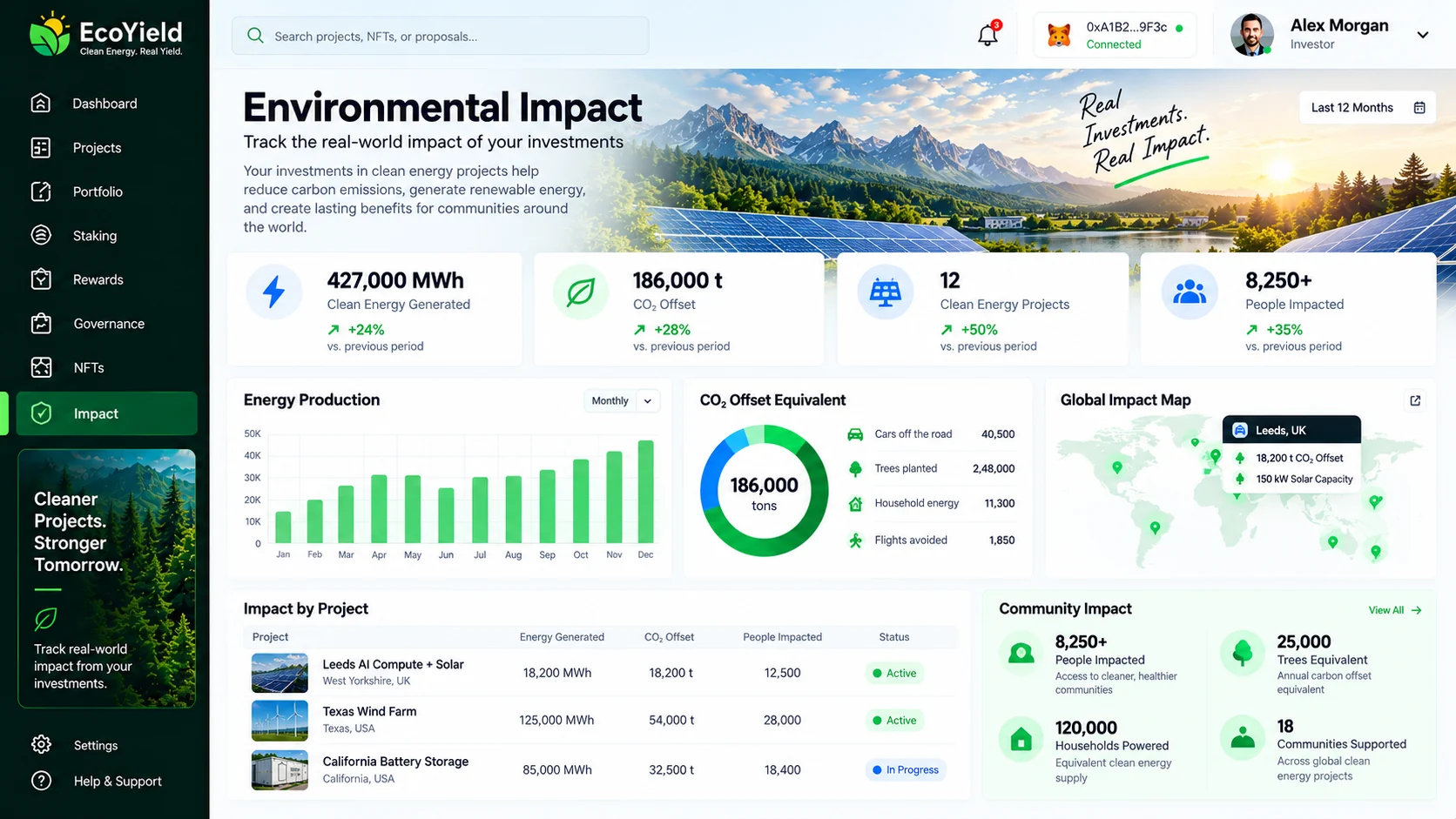Expand the Alex Morgan profile chevron
The image size is (1456, 819).
[x=1423, y=36]
